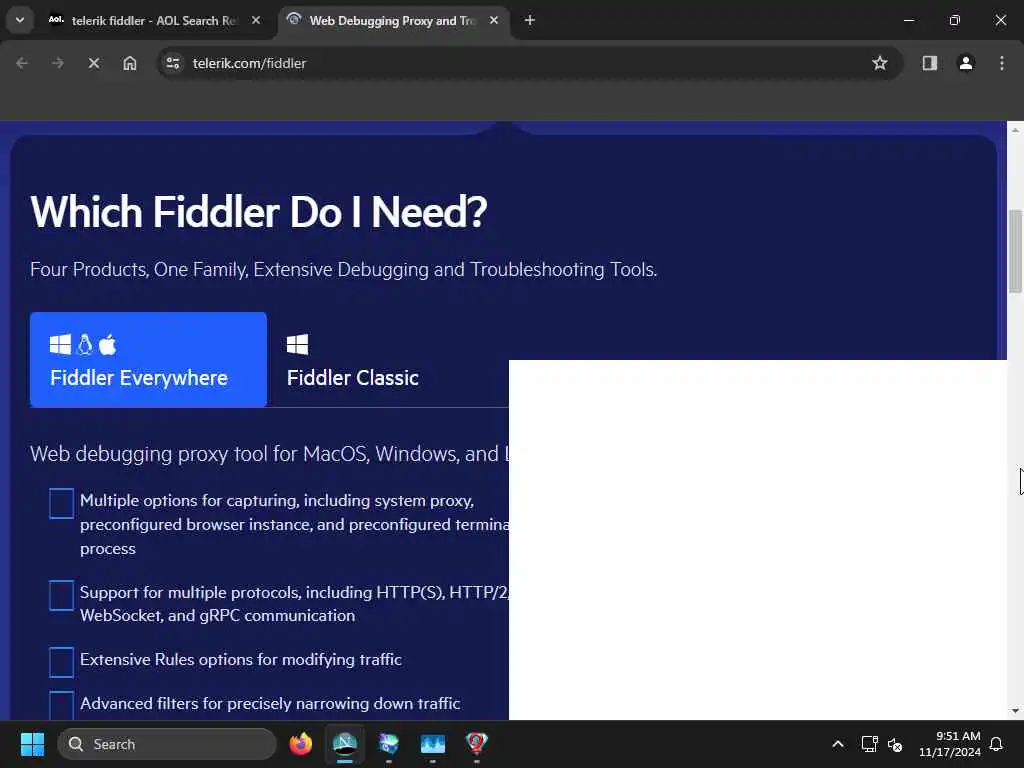Open the browser three-dot menu

(1002, 63)
